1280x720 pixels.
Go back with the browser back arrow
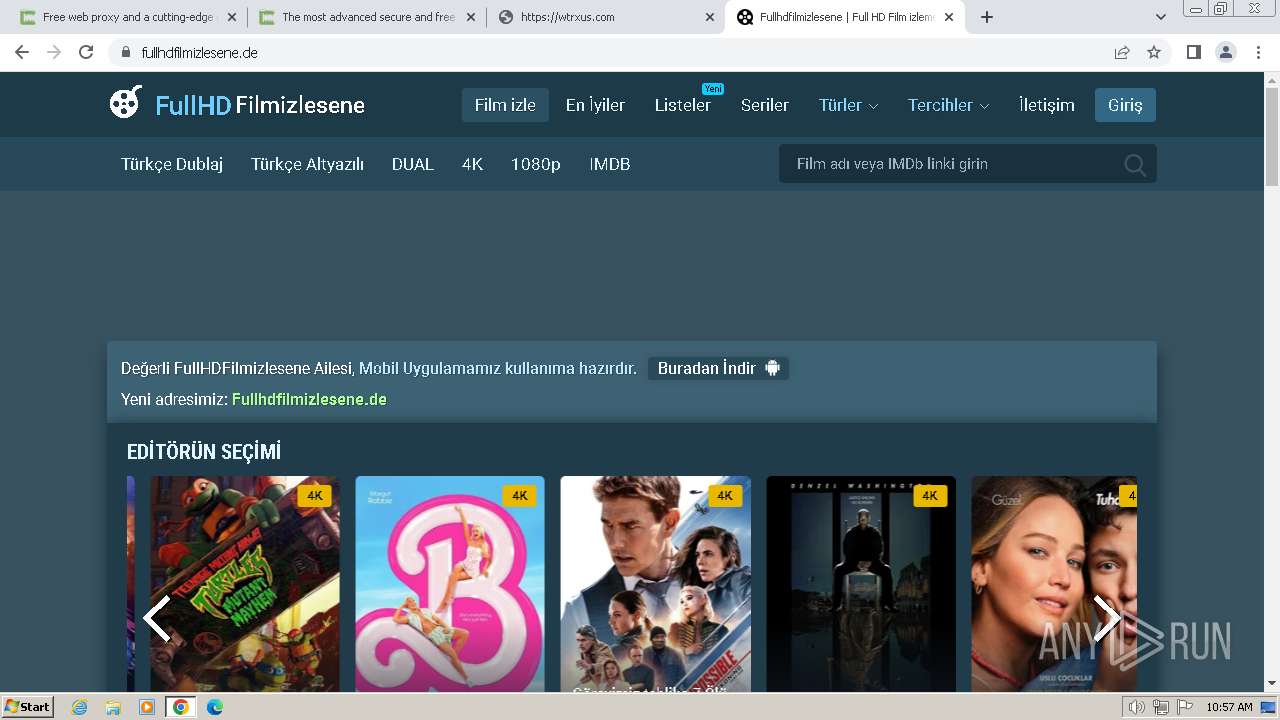(x=22, y=52)
